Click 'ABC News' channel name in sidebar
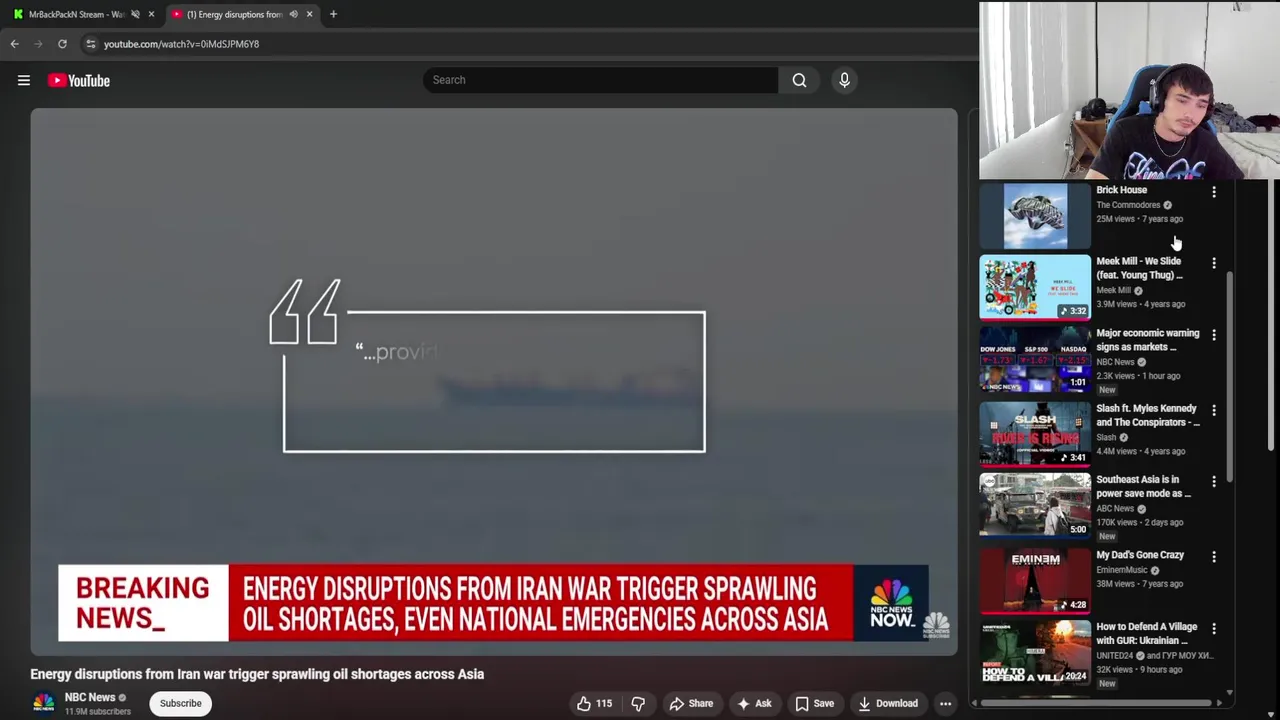Screen dimensions: 1280x720 click(x=1115, y=508)
